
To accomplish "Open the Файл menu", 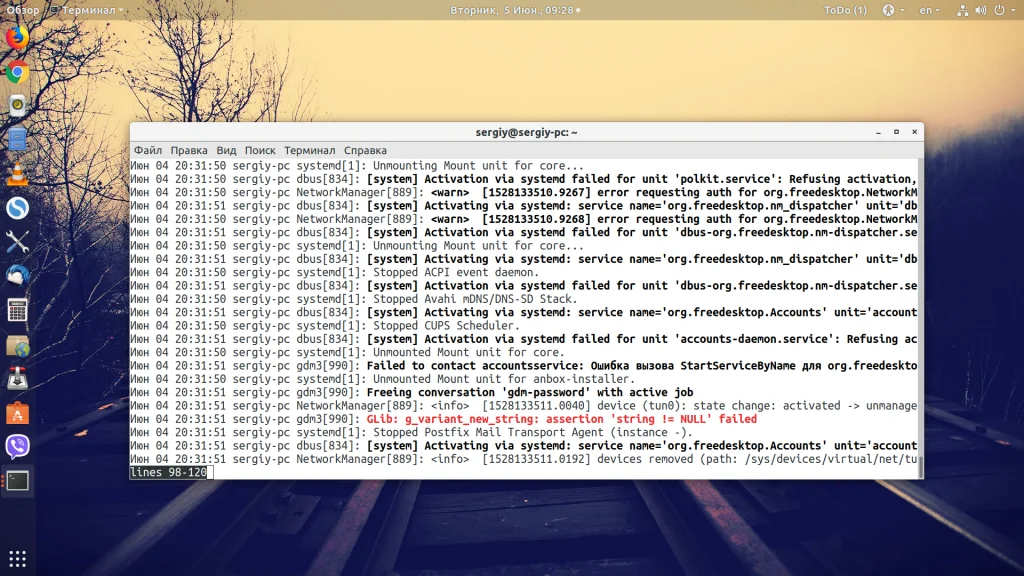I will point(148,150).
